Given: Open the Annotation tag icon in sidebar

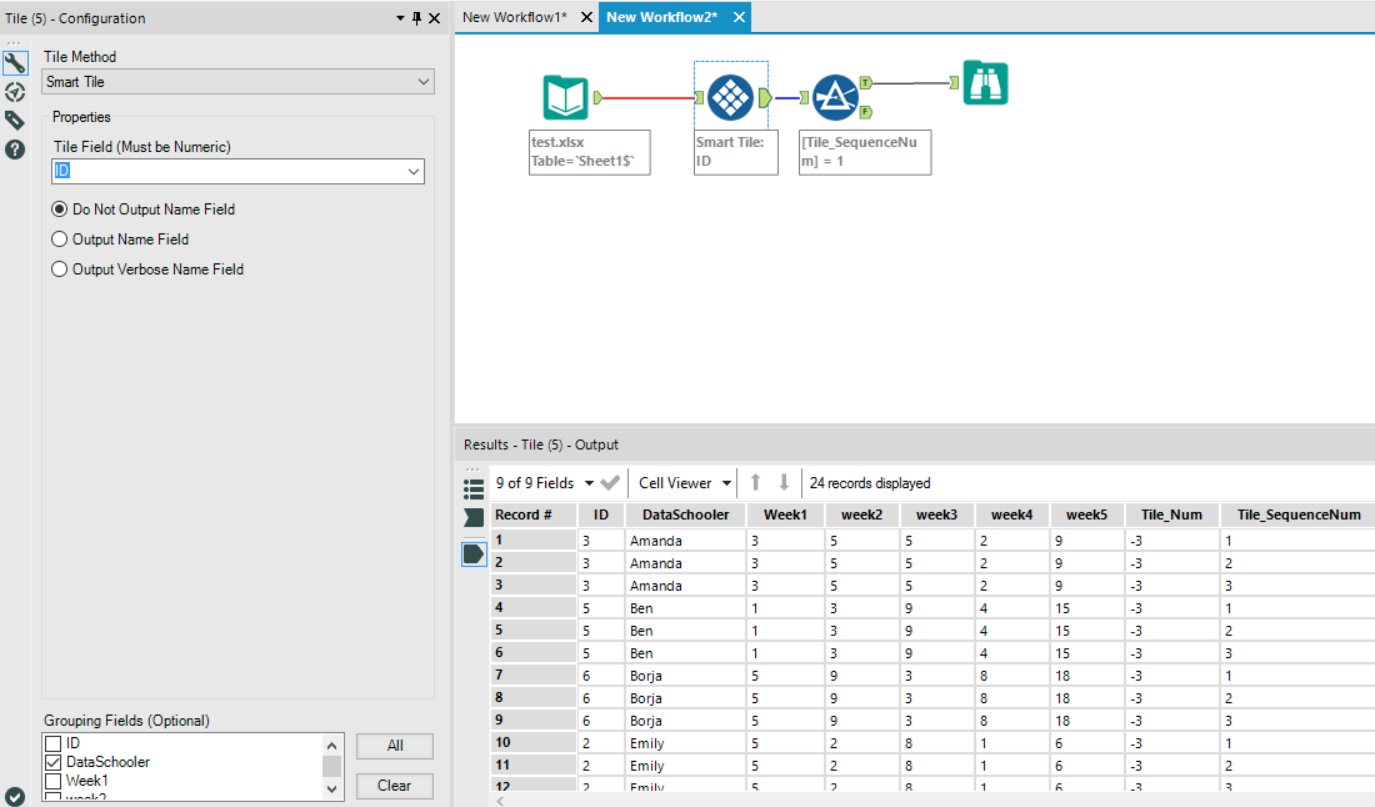Looking at the screenshot, I should pyautogui.click(x=15, y=121).
